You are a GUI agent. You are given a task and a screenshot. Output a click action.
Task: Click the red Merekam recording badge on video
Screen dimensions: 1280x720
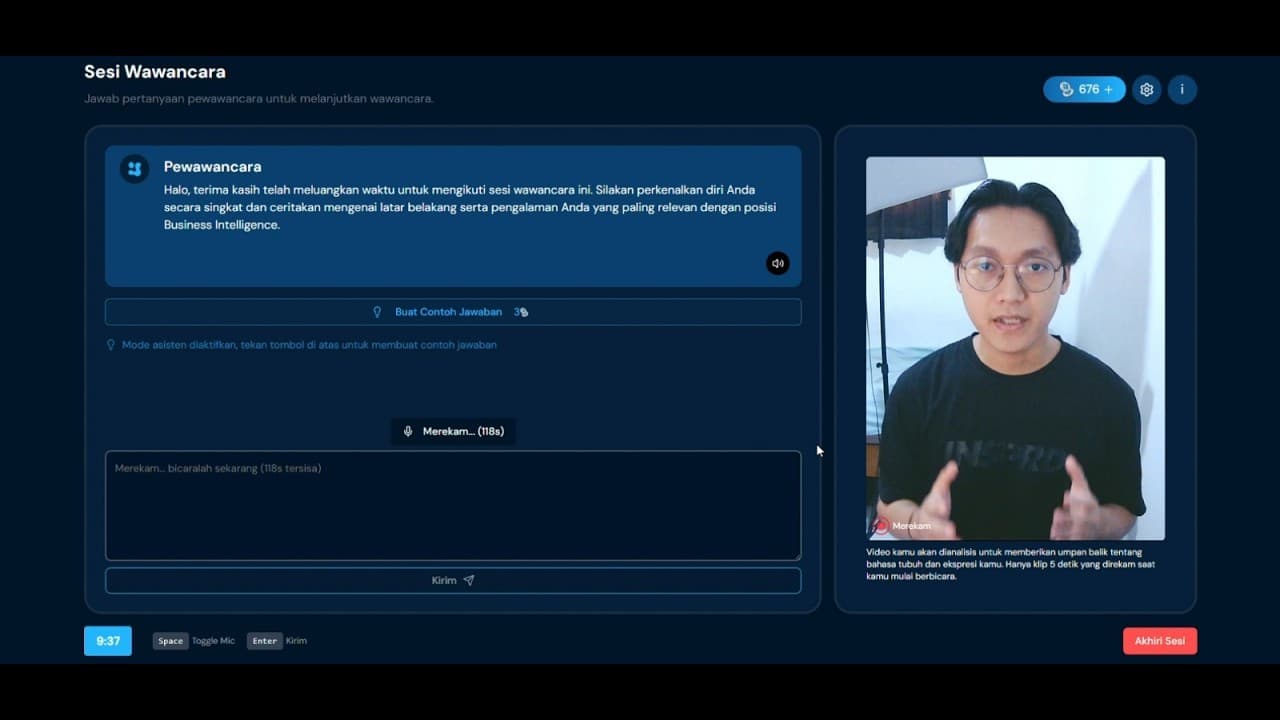pos(905,525)
